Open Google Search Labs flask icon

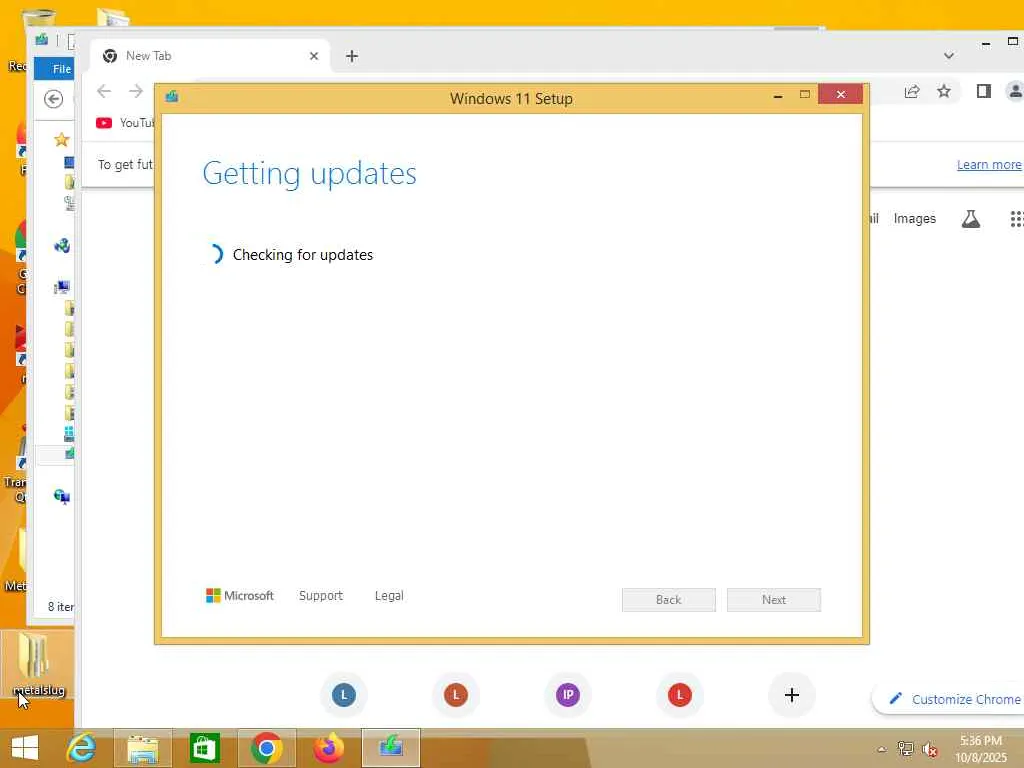[971, 219]
